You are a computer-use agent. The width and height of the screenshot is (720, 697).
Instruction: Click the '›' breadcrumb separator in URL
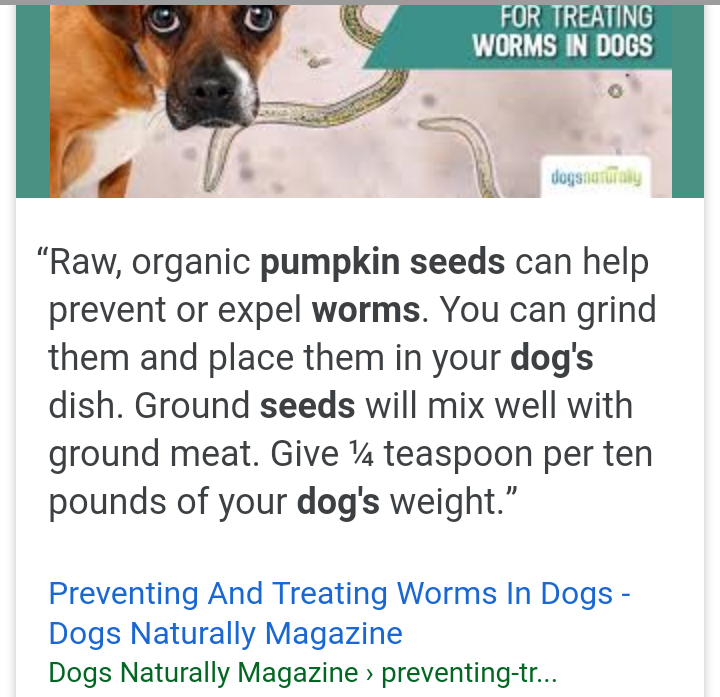point(370,674)
